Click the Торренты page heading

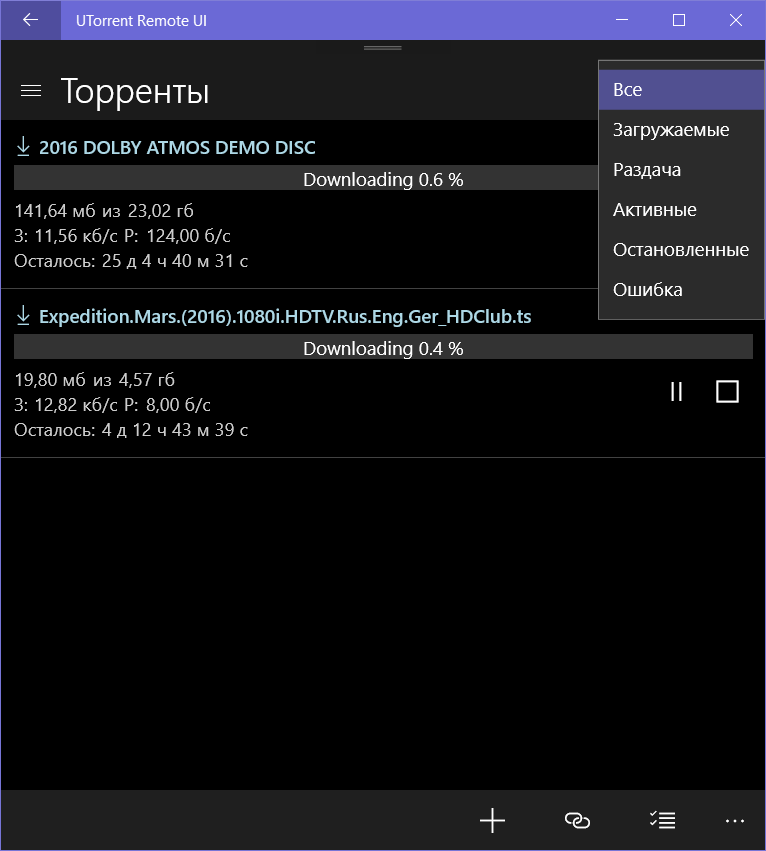(135, 91)
